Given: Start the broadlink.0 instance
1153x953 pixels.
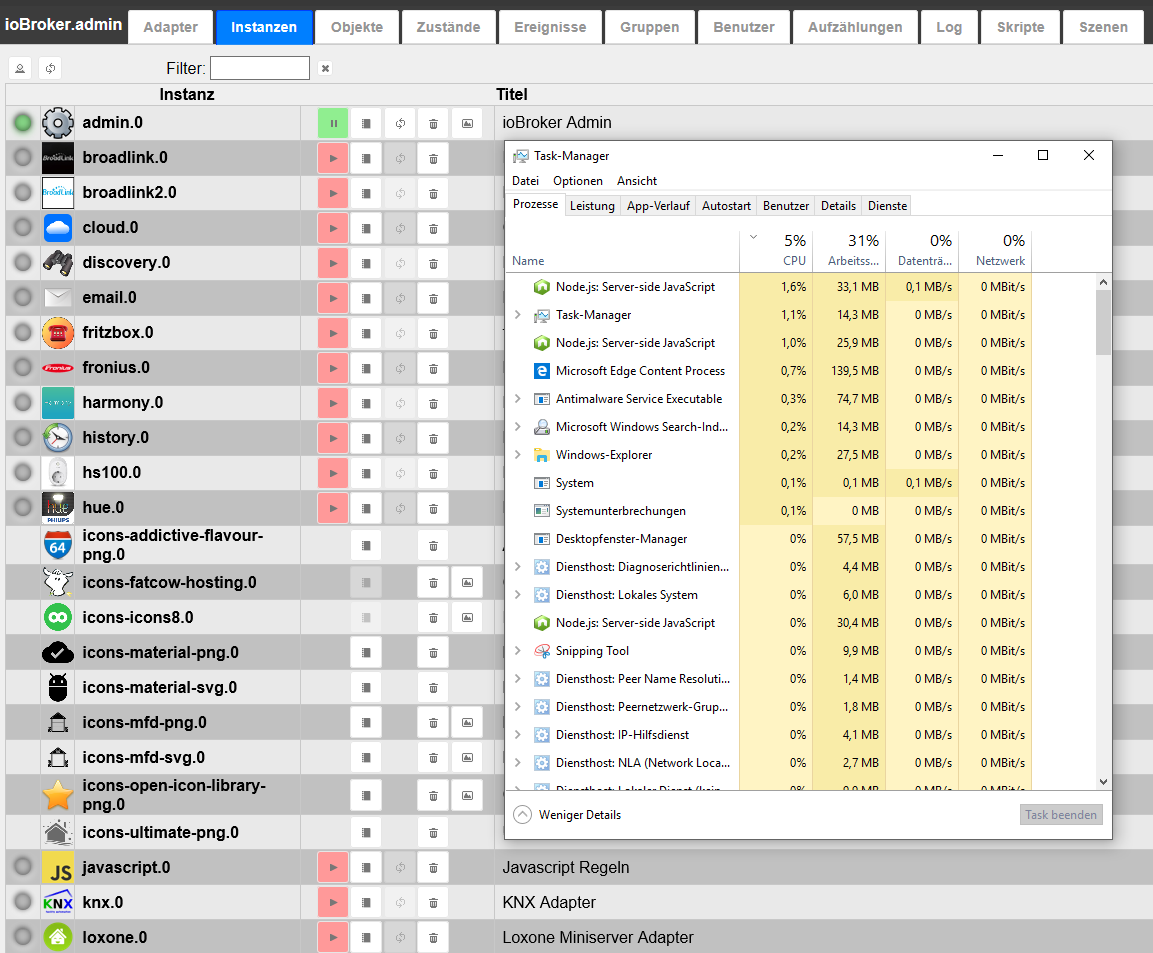Looking at the screenshot, I should point(333,158).
